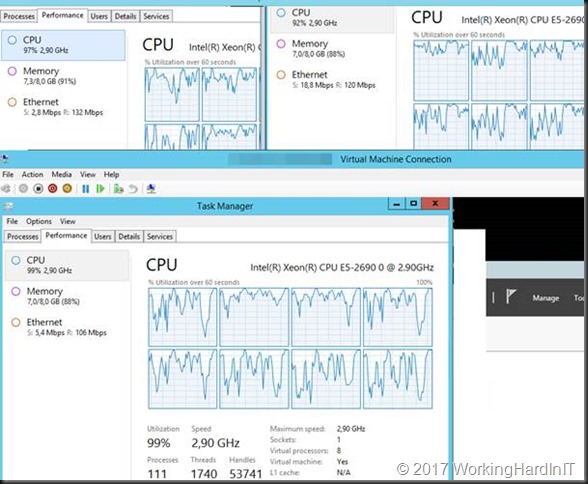The width and height of the screenshot is (588, 484).
Task: Open the Manage menu in Server Manager
Action: point(546,298)
